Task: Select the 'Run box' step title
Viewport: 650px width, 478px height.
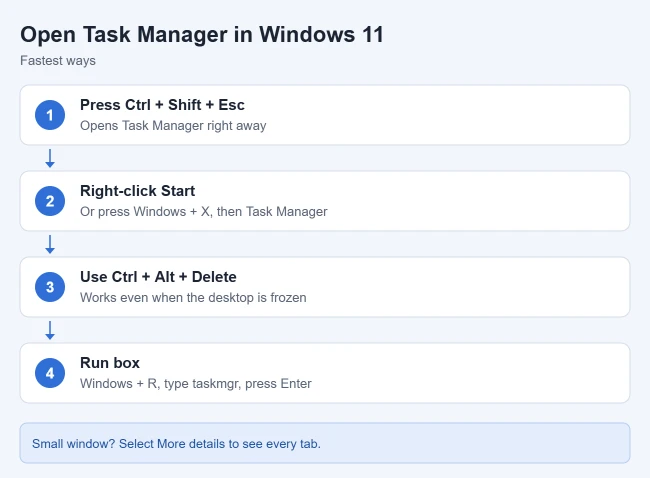Action: (110, 363)
